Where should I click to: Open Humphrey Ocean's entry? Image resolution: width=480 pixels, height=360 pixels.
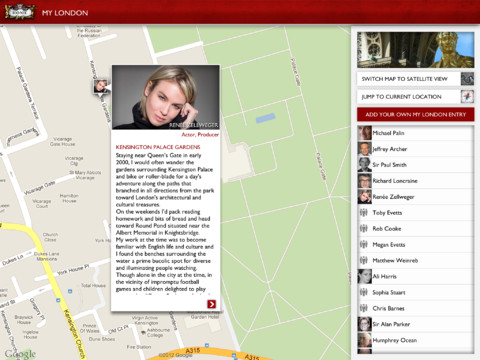coord(415,340)
